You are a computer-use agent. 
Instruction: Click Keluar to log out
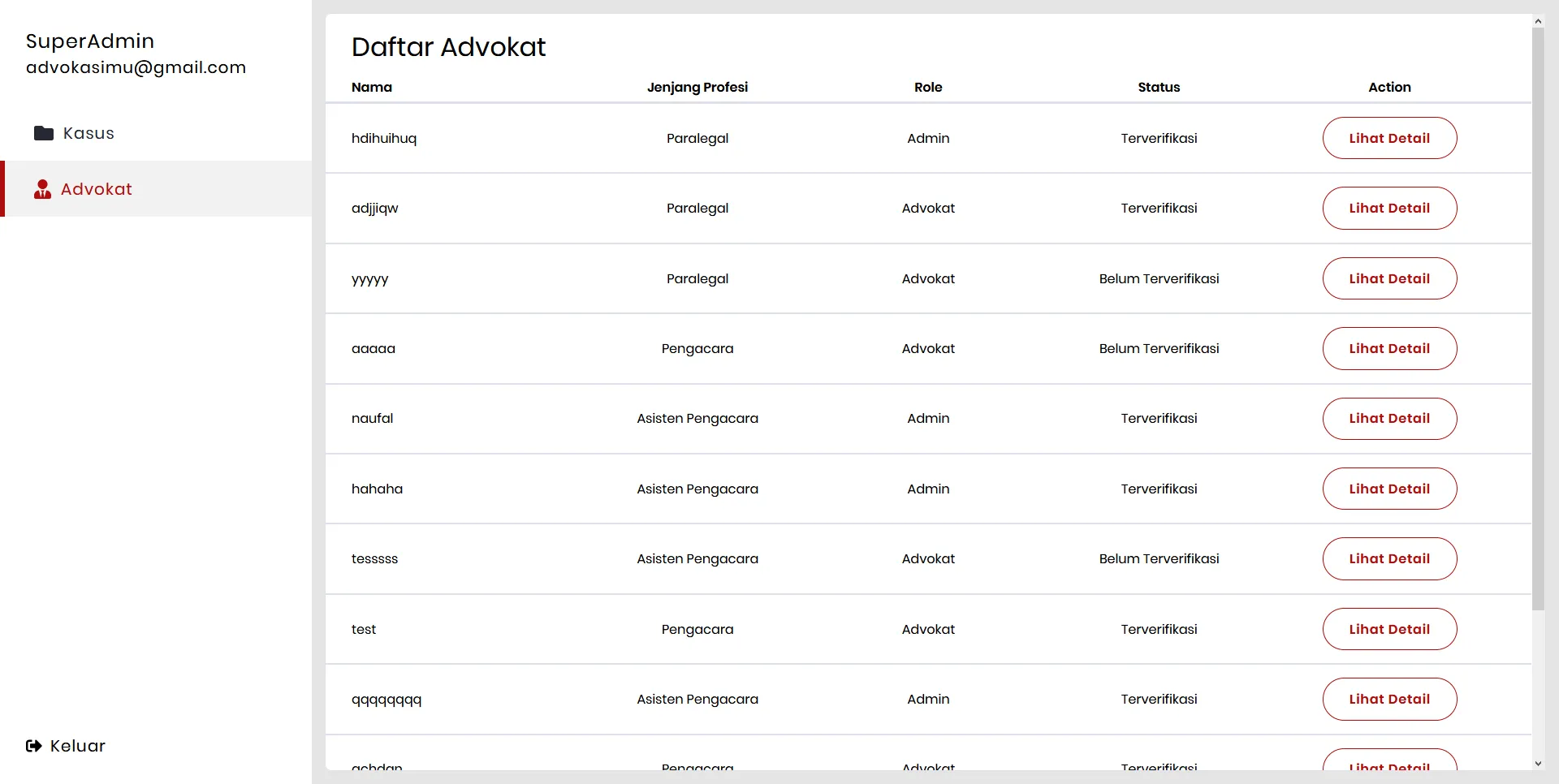point(77,746)
